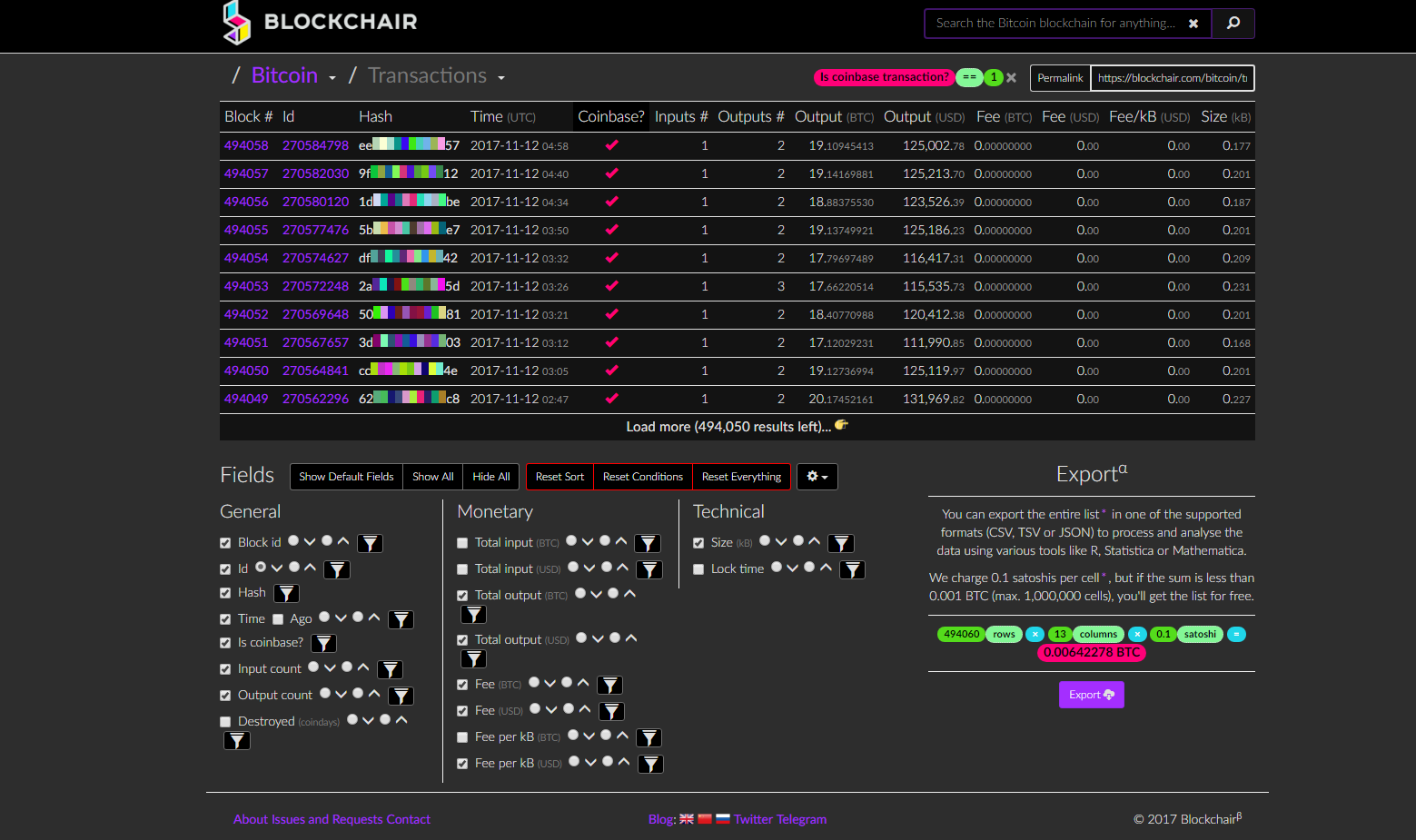Open the filter funnel for Fee USD

tap(611, 712)
